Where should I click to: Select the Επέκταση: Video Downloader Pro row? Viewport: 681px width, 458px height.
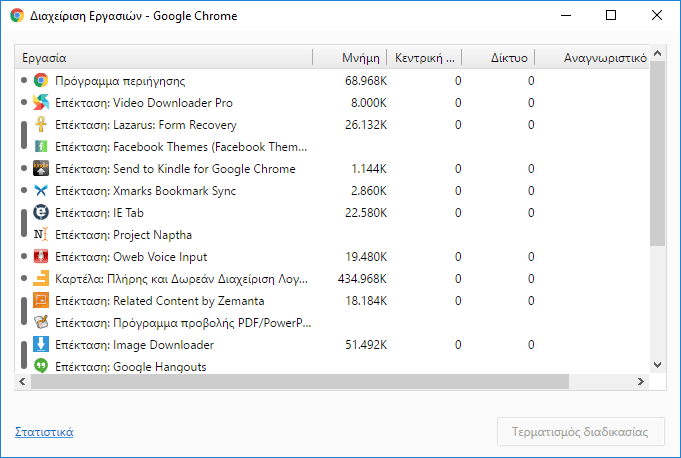point(332,102)
